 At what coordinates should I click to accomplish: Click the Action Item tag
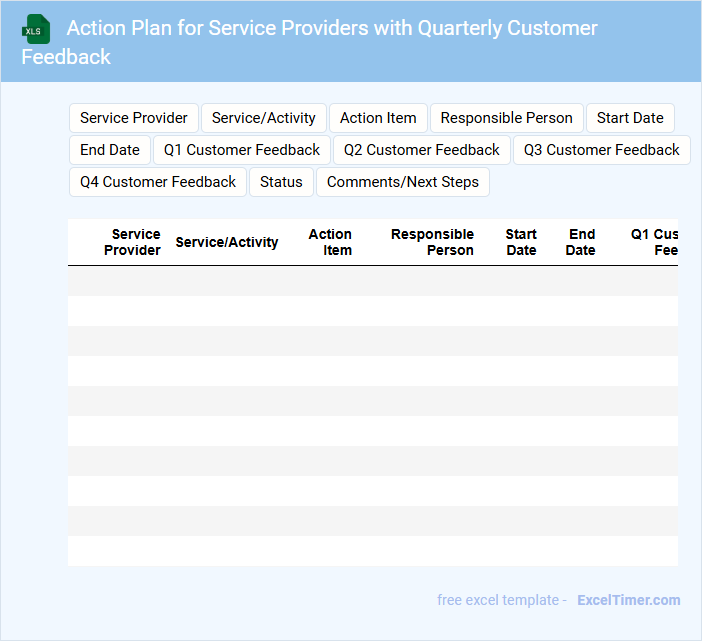click(378, 118)
